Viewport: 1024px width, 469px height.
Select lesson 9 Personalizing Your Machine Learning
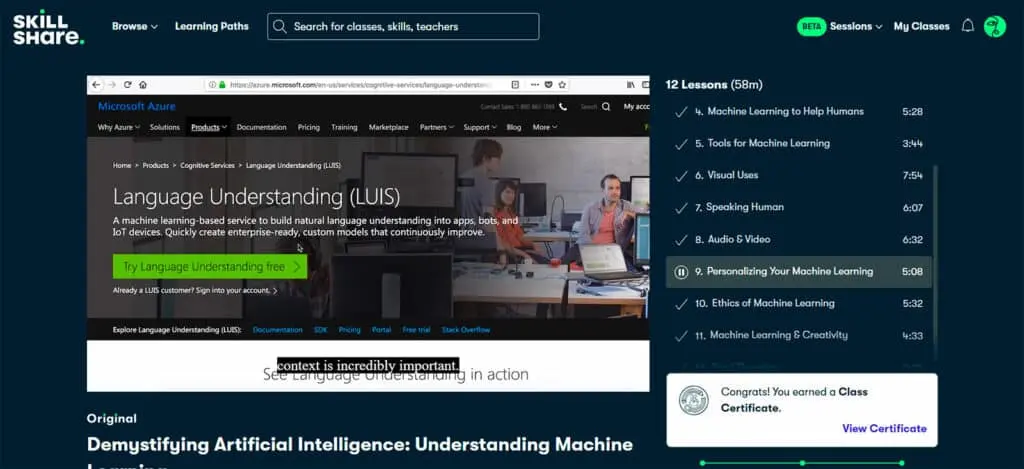coord(799,272)
